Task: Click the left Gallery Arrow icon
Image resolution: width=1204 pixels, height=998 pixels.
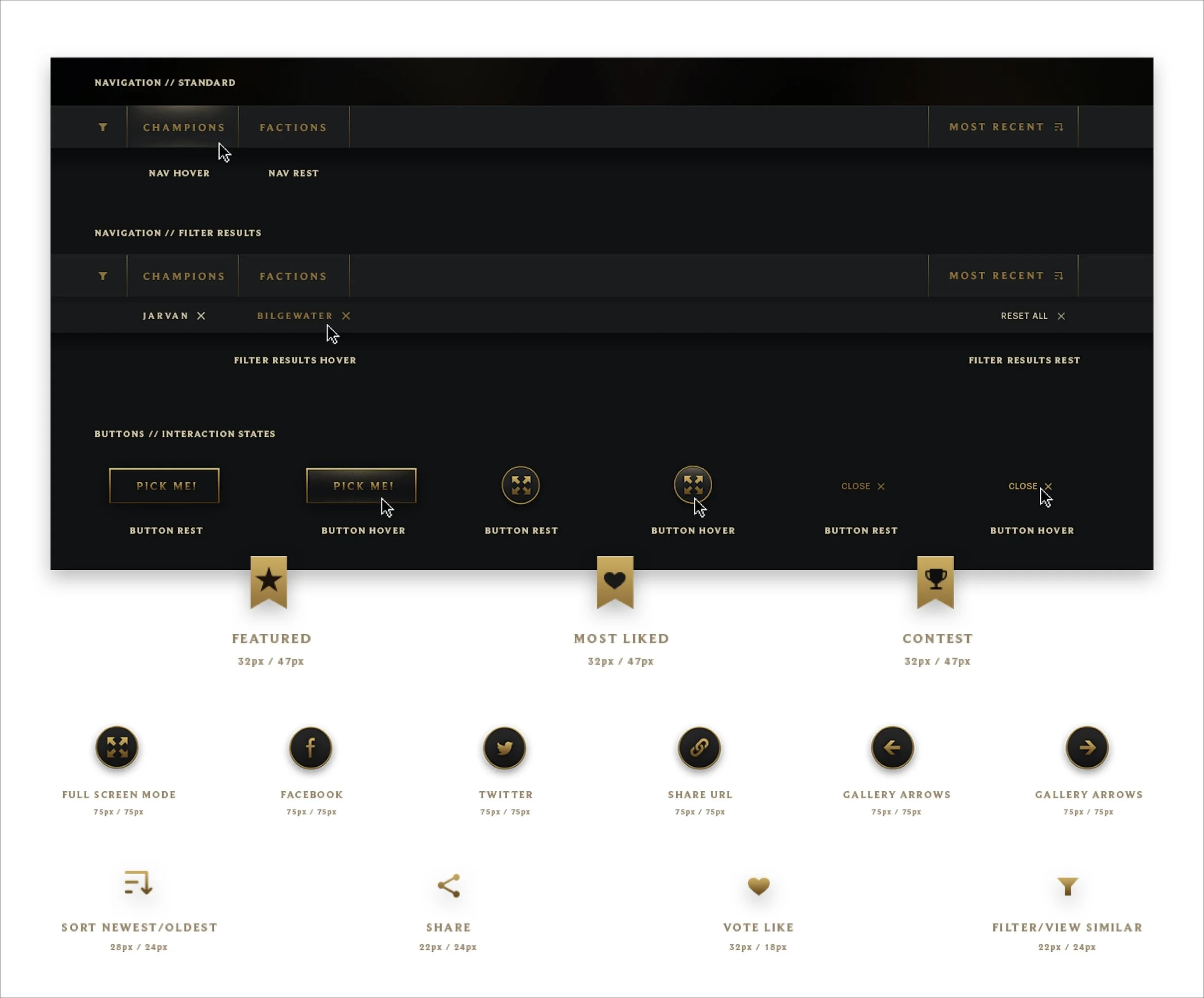Action: click(893, 748)
